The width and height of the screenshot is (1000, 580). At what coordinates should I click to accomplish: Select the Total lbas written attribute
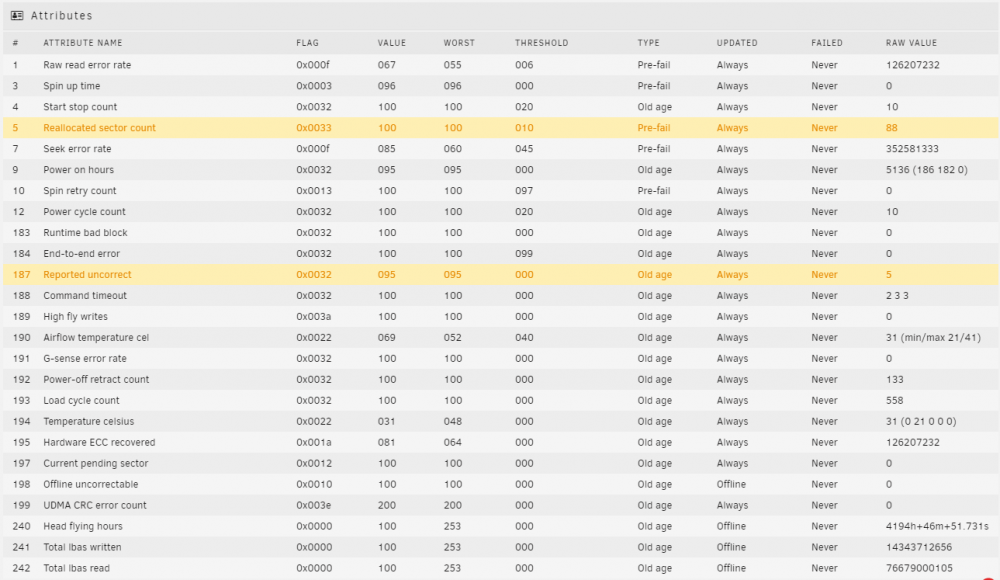coord(82,547)
